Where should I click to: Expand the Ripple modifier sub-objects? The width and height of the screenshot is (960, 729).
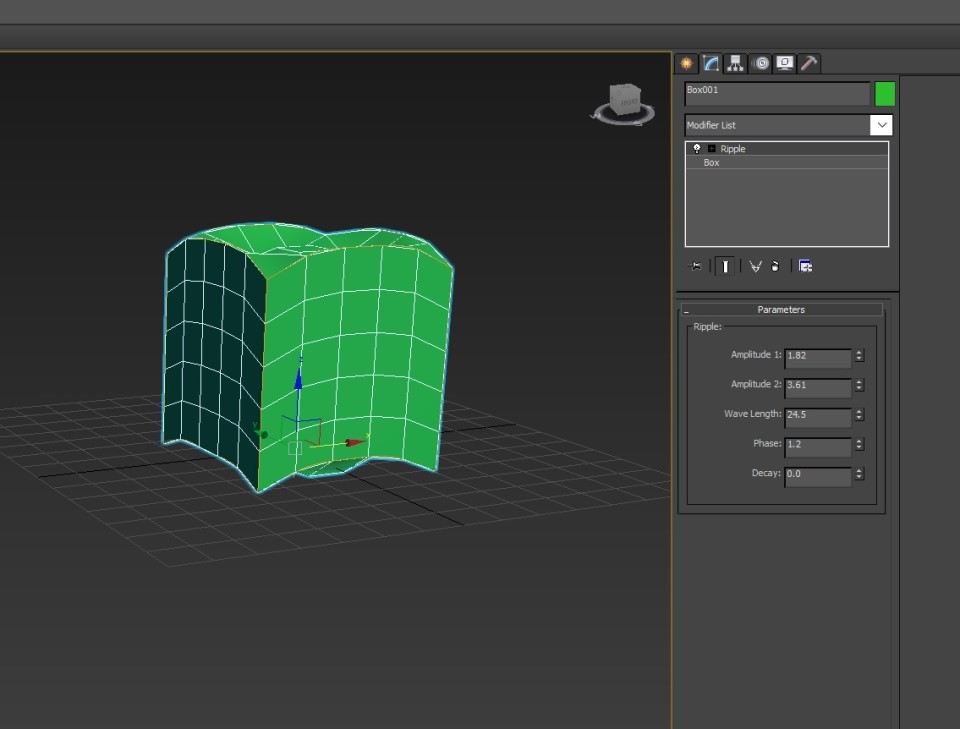point(712,149)
